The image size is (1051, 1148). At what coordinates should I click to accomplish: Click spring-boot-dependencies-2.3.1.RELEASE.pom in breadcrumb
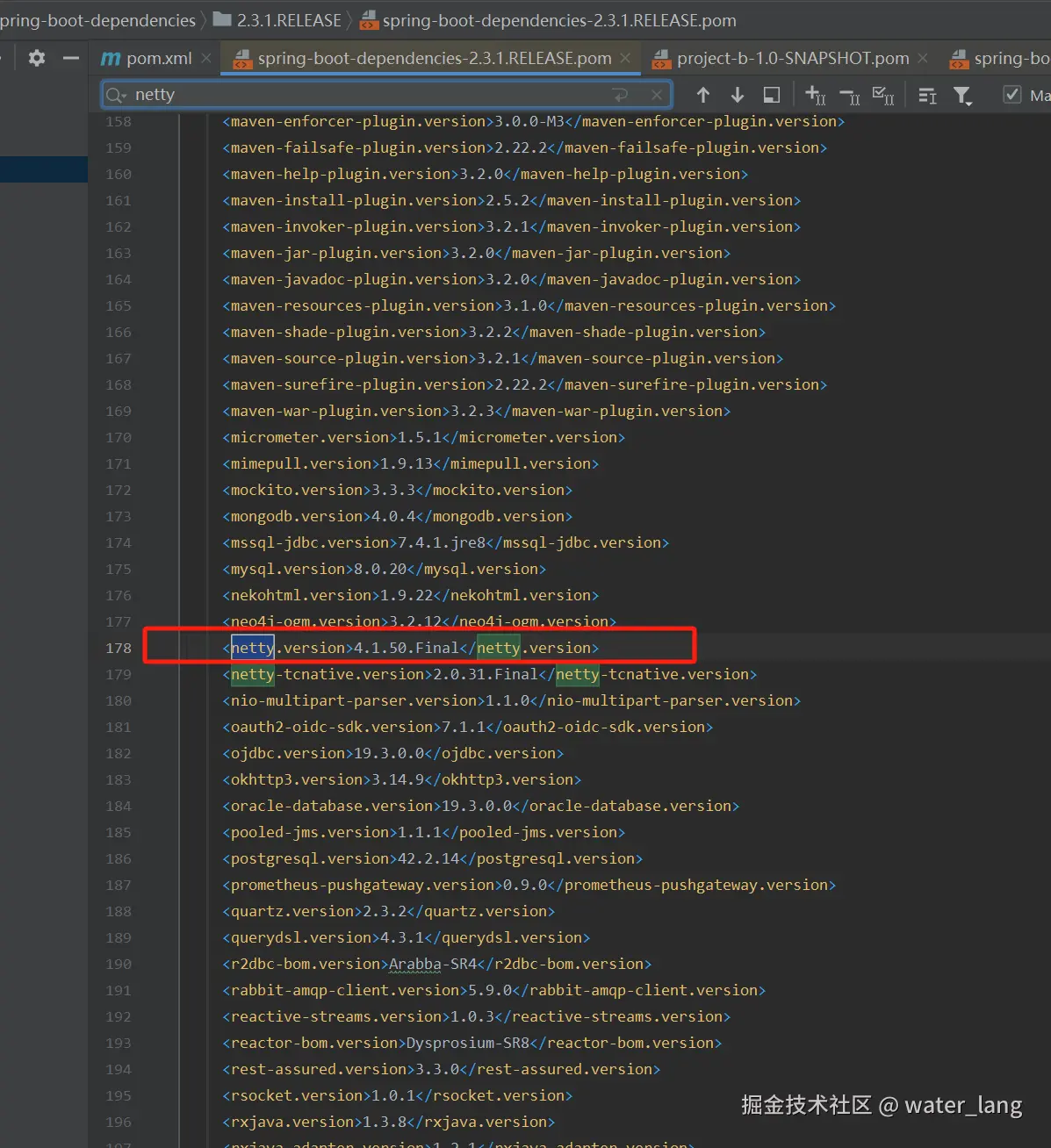click(549, 19)
